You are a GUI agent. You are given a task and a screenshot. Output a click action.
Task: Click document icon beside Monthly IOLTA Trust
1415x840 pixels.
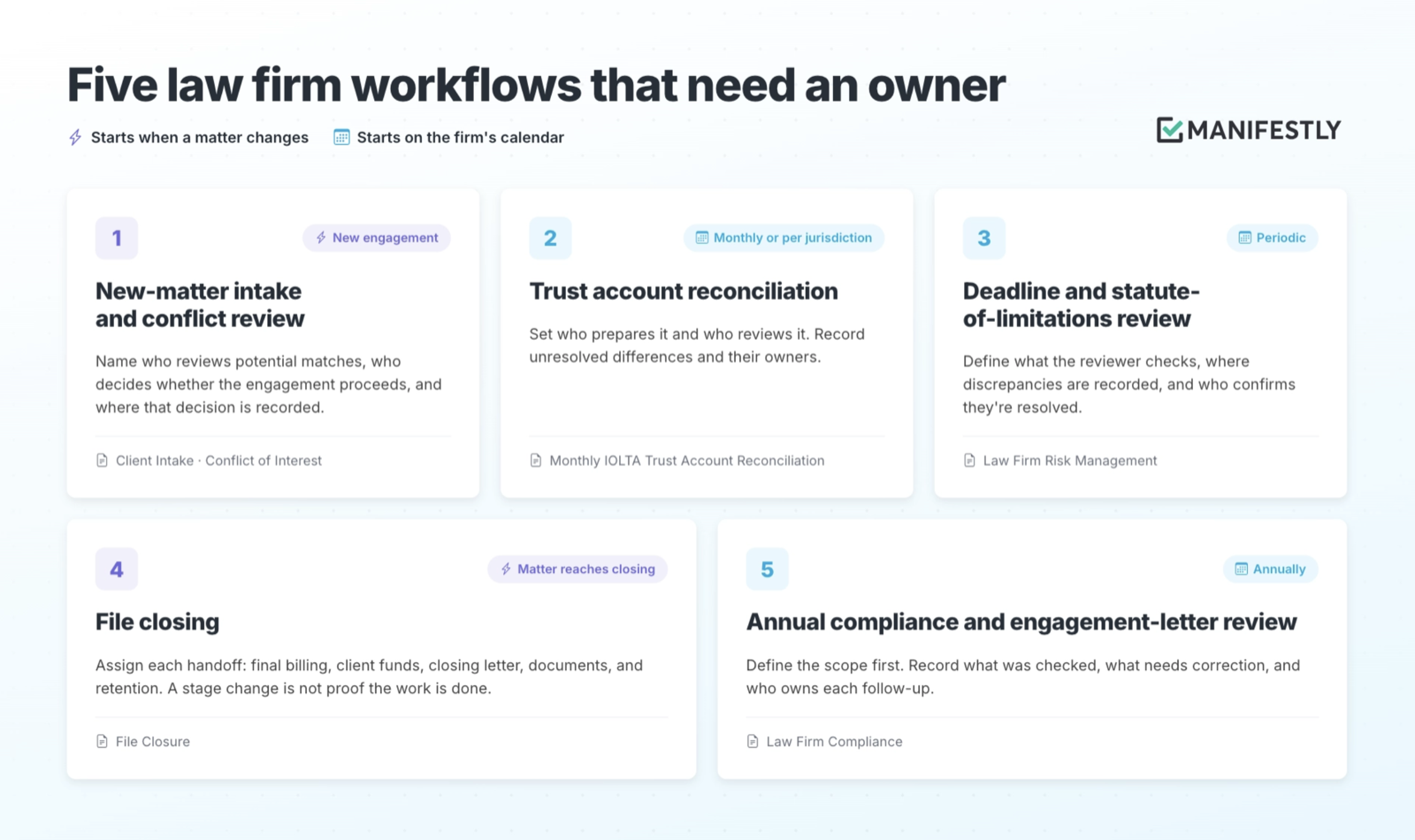click(535, 461)
